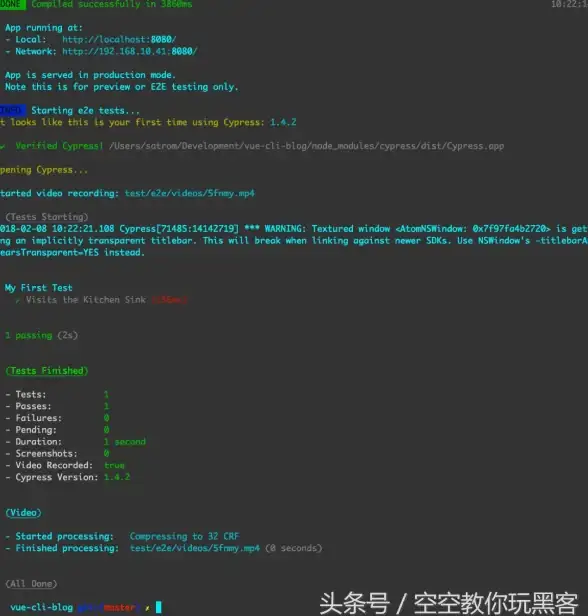Click the 'Screenshots:' result row
This screenshot has width=588, height=616.
tap(57, 453)
